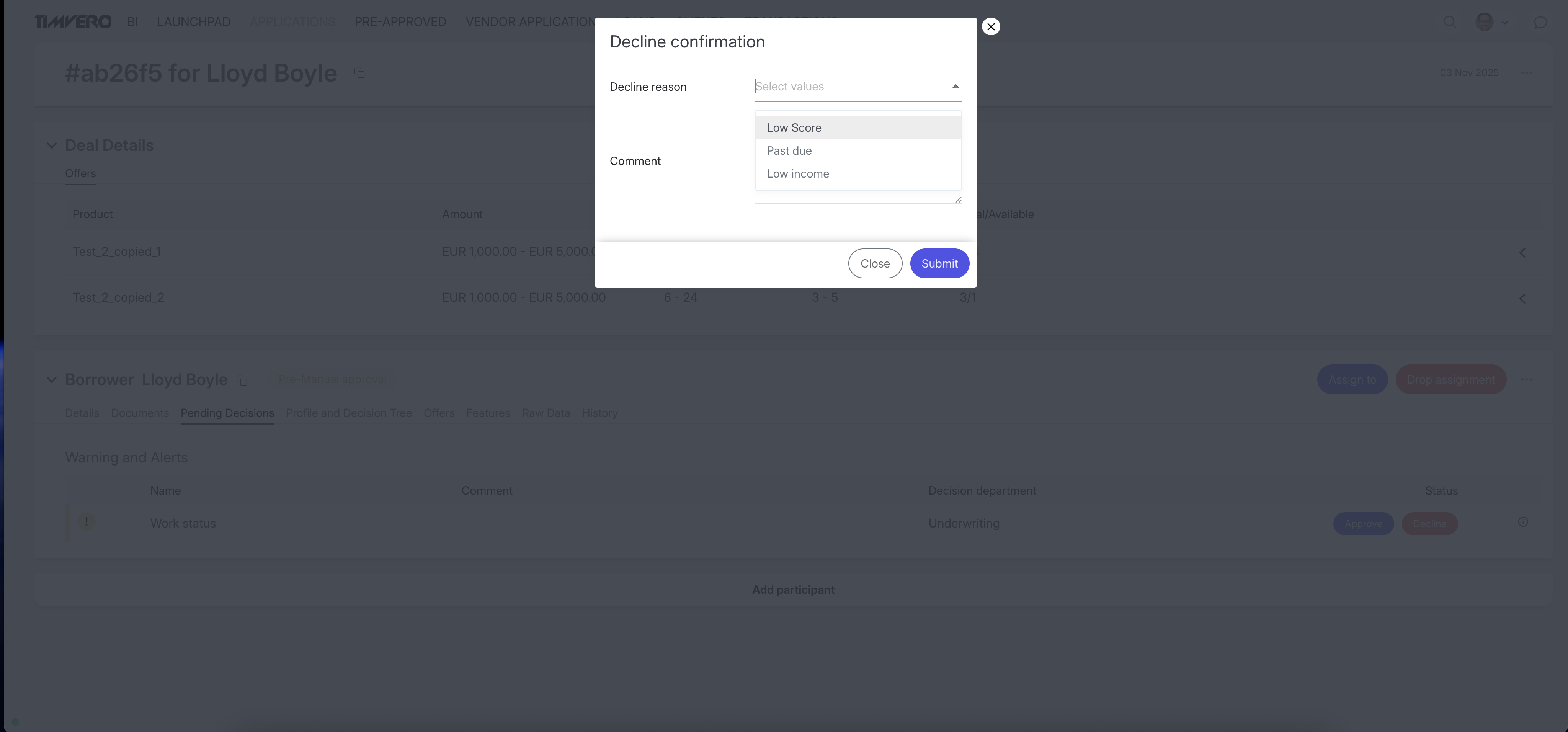This screenshot has height=732, width=1568.
Task: Click the user avatar icon
Action: pos(1484,22)
